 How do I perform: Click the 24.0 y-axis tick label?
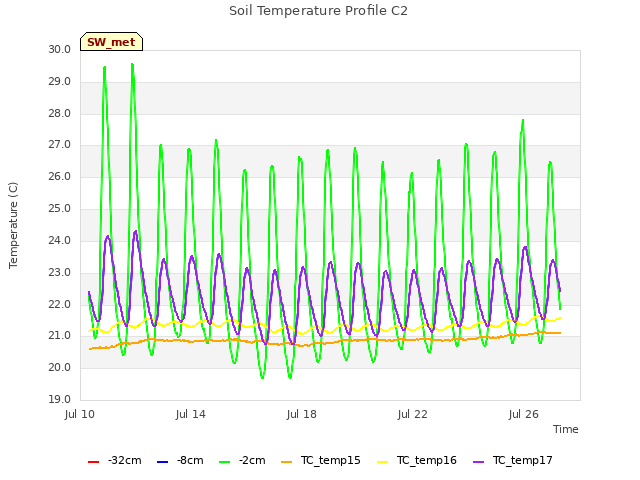tap(60, 240)
